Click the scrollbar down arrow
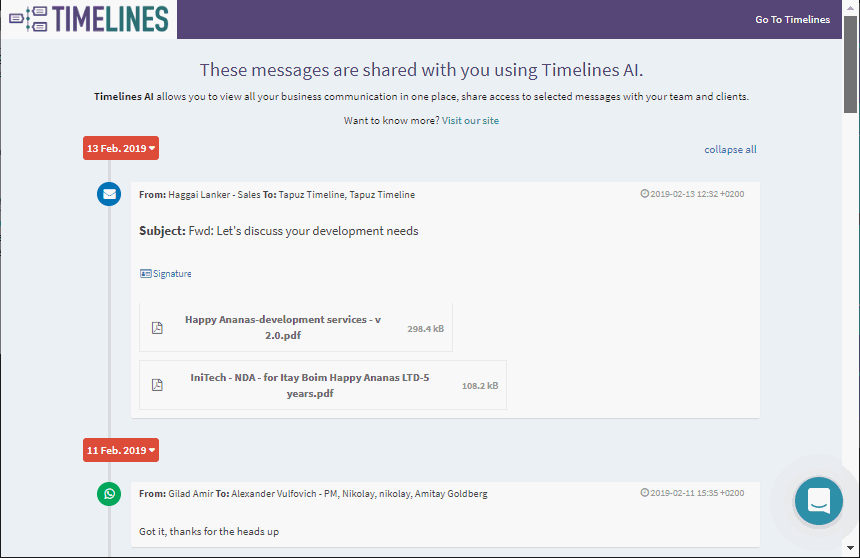Viewport: 860px width, 558px height. click(x=851, y=548)
